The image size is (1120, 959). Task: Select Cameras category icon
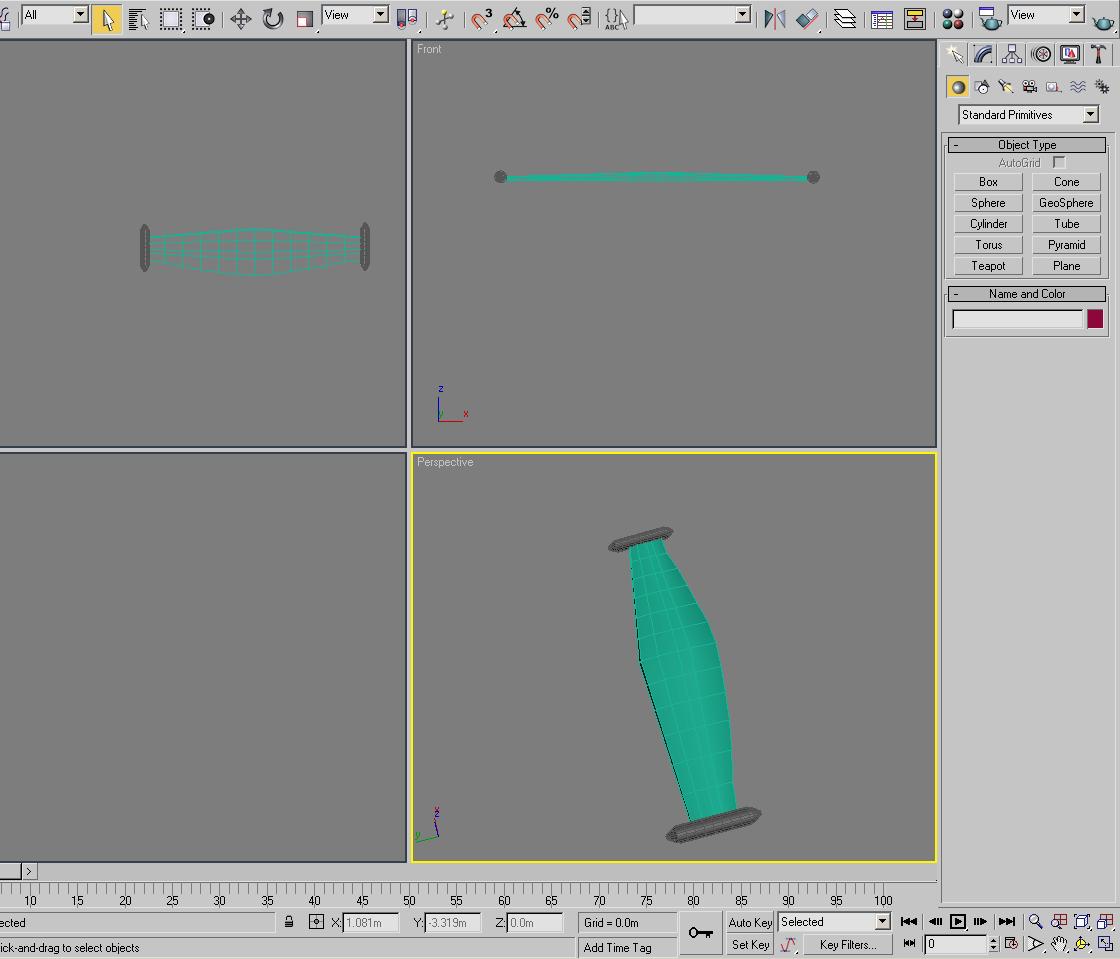[x=1029, y=87]
